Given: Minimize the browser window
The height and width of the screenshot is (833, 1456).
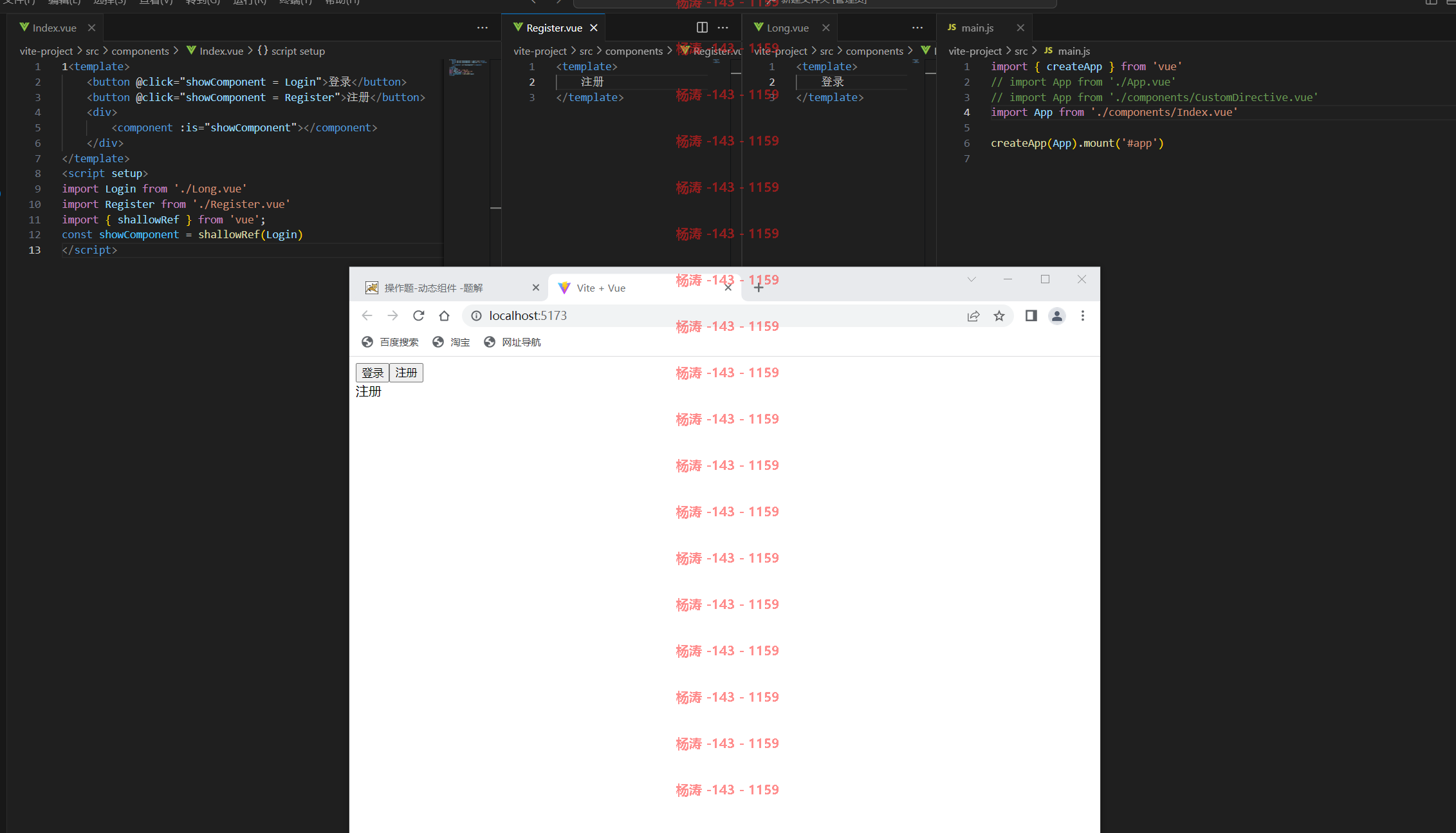Looking at the screenshot, I should pyautogui.click(x=1008, y=279).
